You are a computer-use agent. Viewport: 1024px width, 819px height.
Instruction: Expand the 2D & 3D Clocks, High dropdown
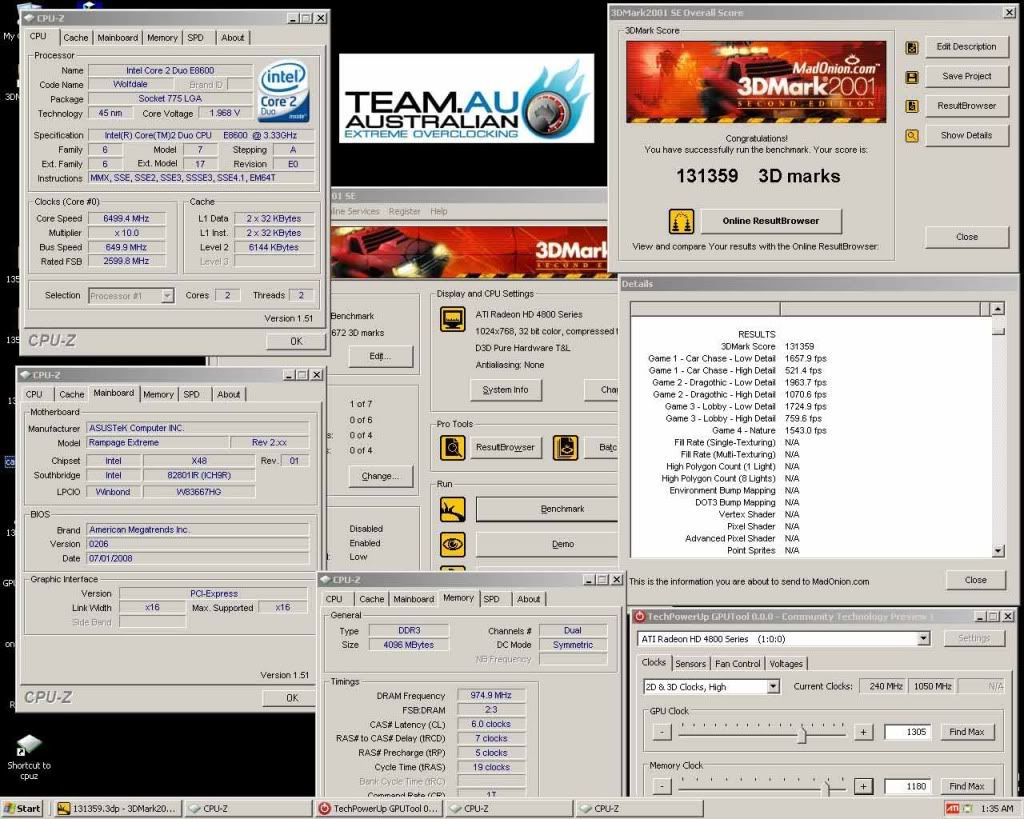(x=772, y=687)
